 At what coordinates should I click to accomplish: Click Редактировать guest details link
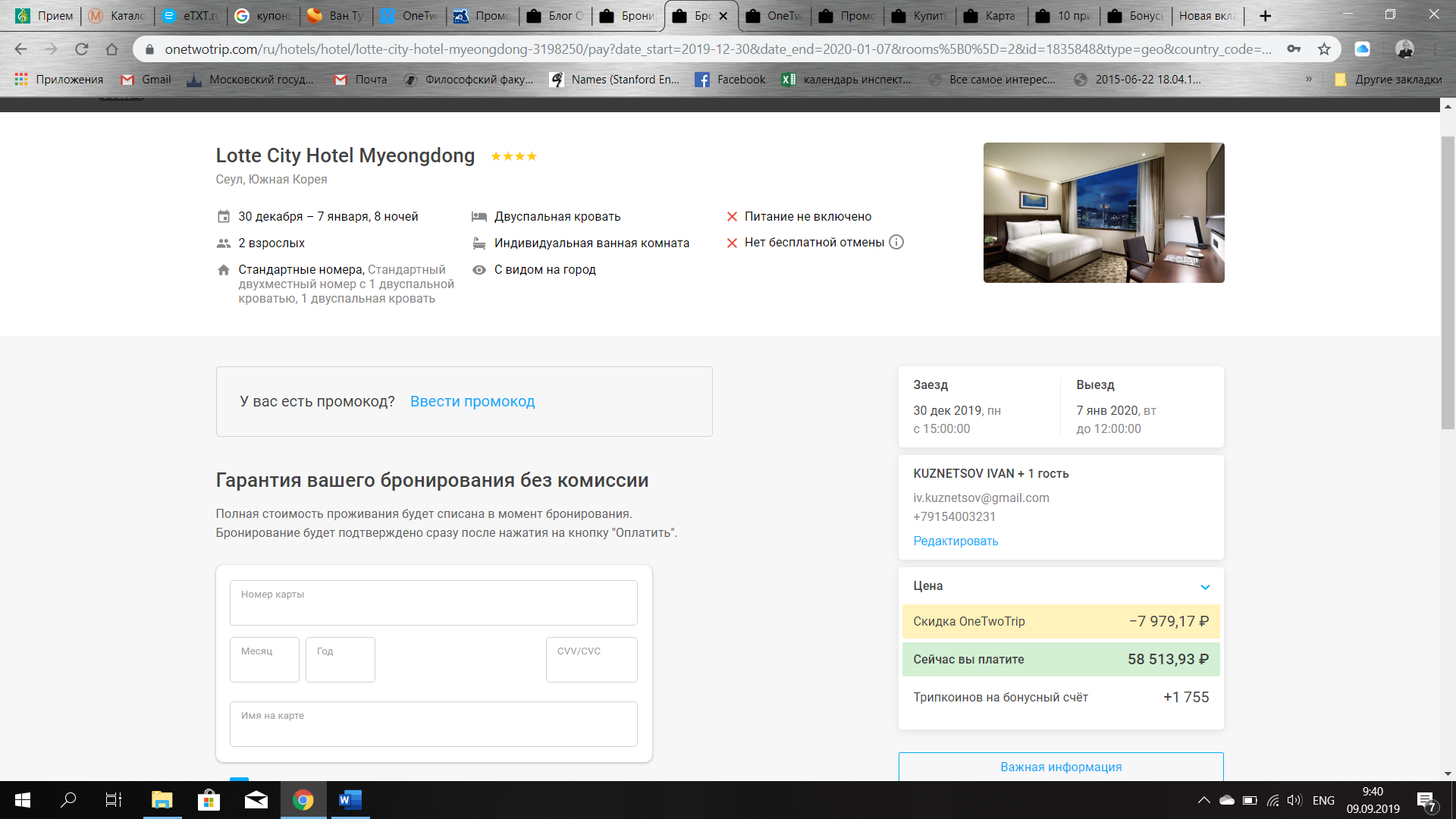point(955,541)
